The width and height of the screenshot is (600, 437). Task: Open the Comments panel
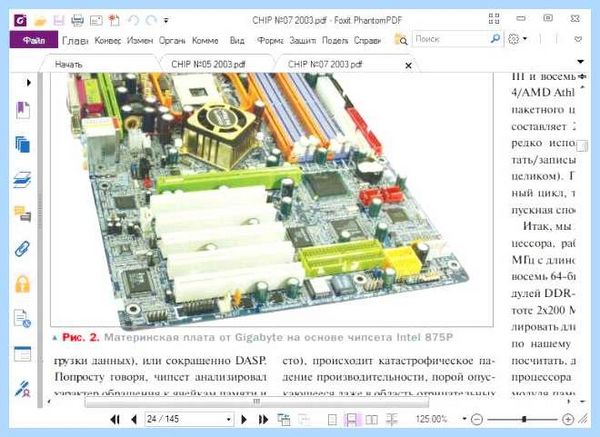point(23,214)
